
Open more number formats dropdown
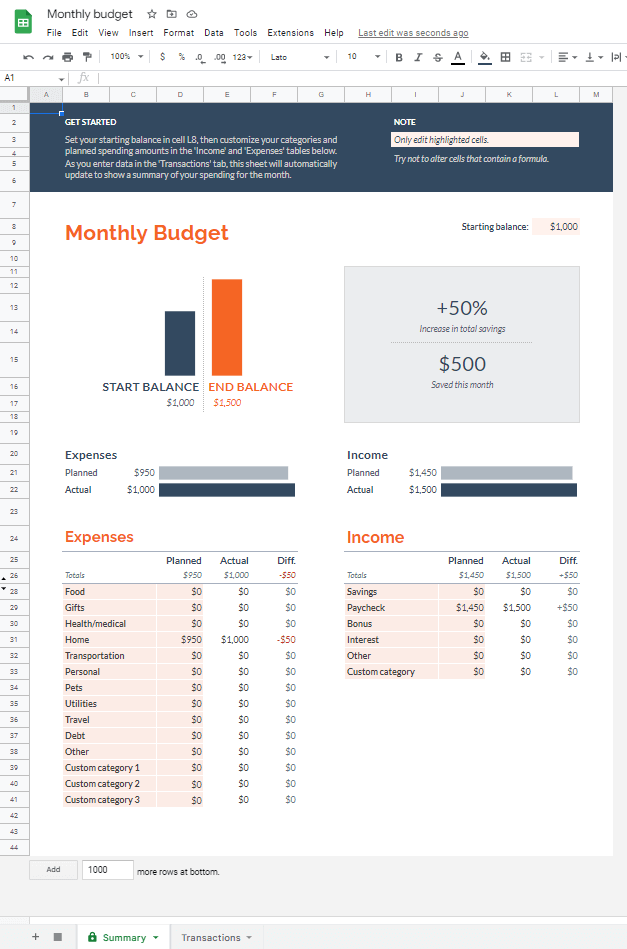point(242,57)
